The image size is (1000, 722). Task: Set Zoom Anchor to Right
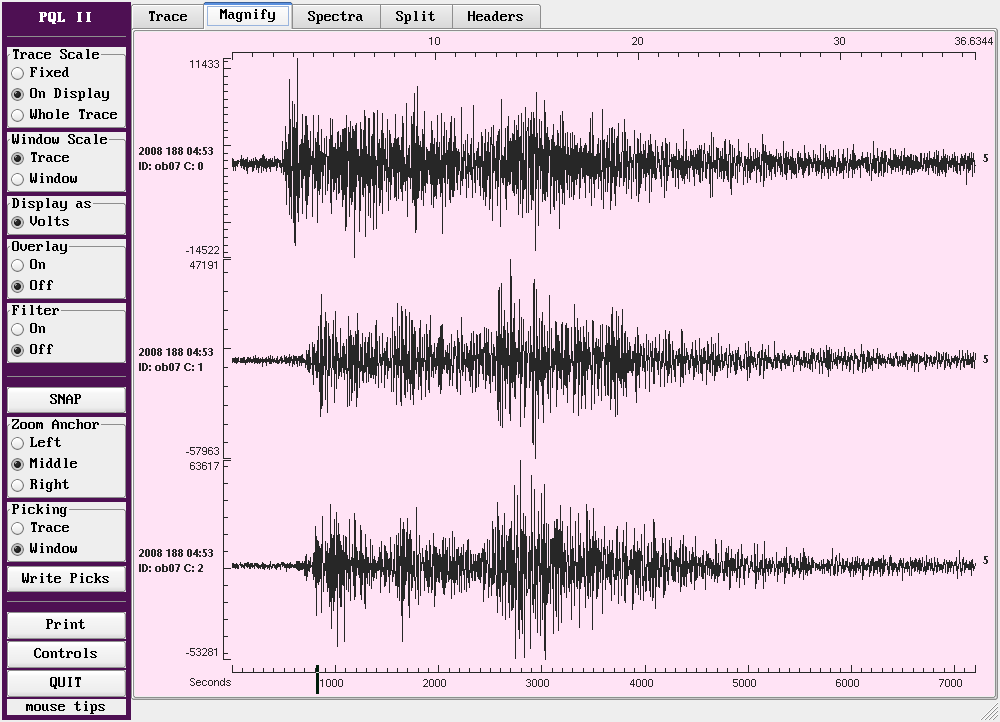click(18, 485)
